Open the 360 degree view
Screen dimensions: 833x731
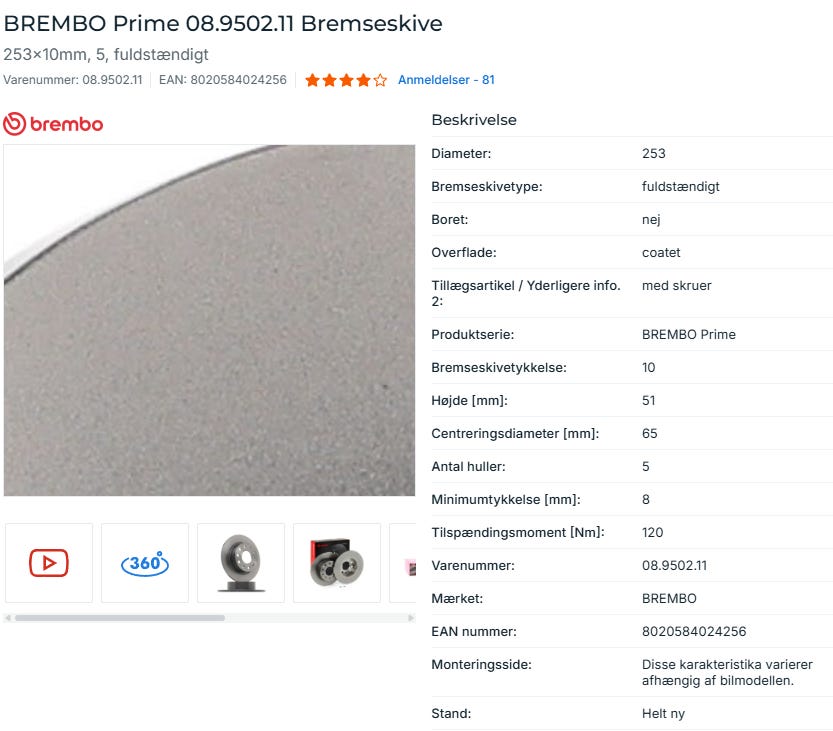coord(145,563)
